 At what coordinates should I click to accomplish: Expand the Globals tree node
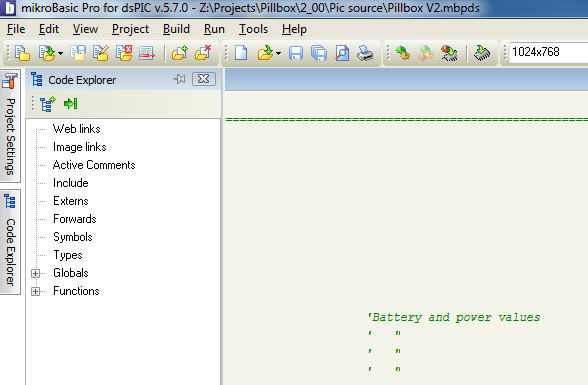coord(36,273)
